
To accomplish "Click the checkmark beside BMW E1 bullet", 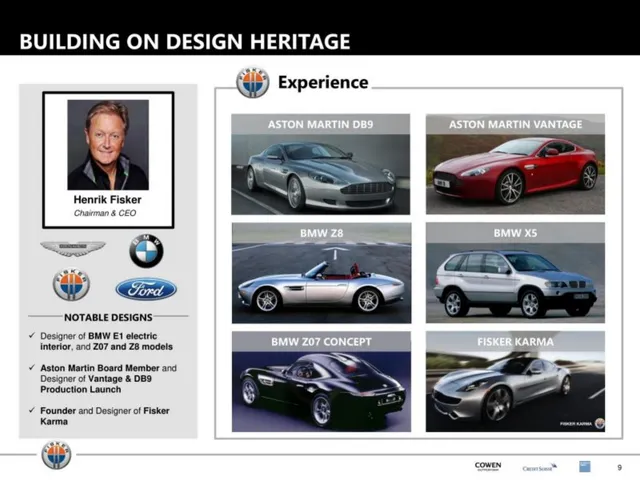I will [32, 336].
